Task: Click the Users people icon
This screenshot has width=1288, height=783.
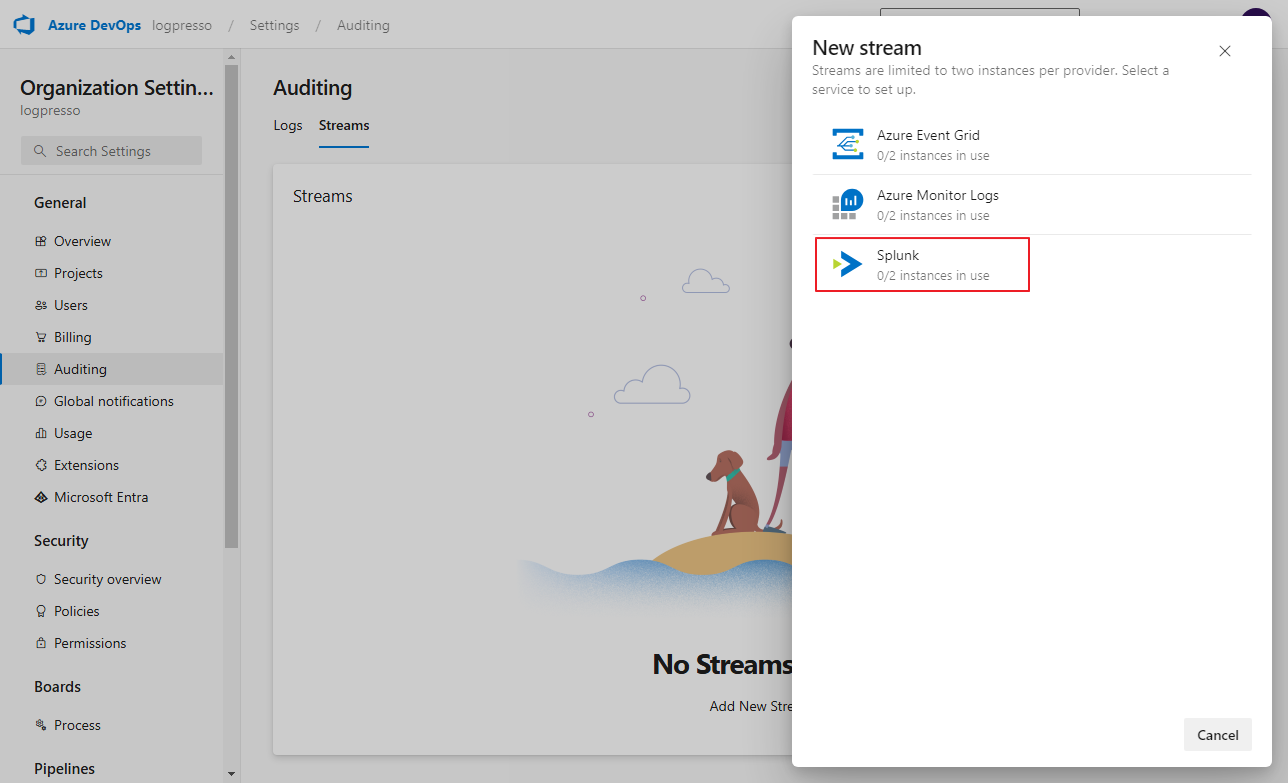Action: pyautogui.click(x=41, y=305)
